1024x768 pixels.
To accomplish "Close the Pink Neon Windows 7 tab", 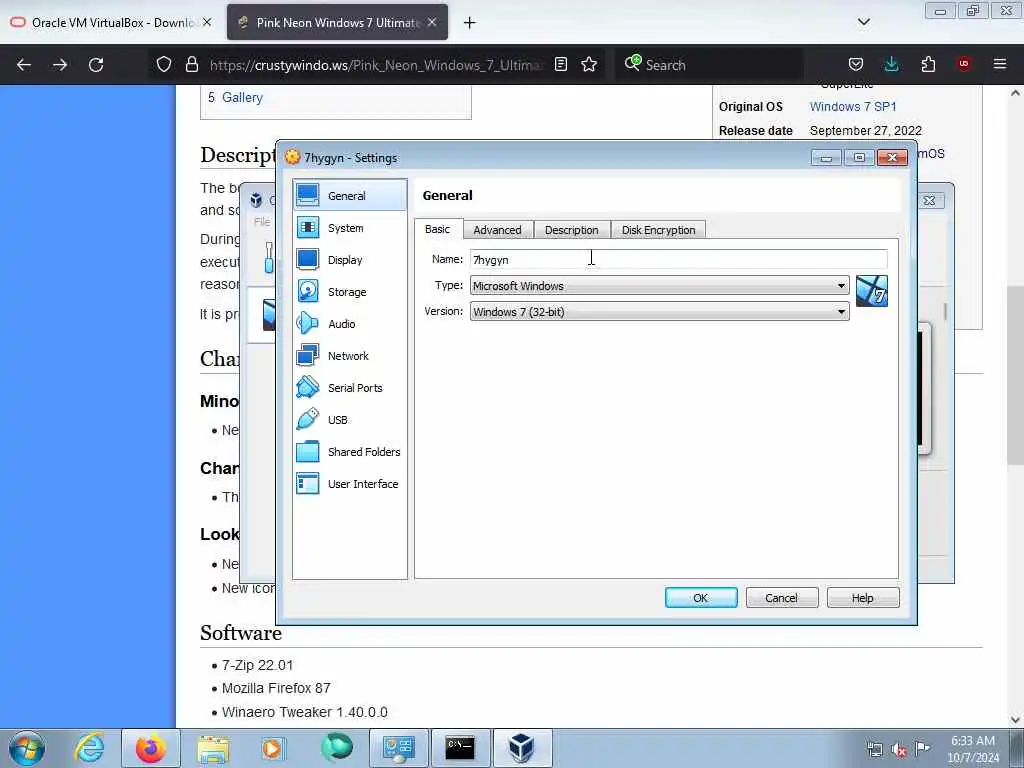I will [432, 22].
